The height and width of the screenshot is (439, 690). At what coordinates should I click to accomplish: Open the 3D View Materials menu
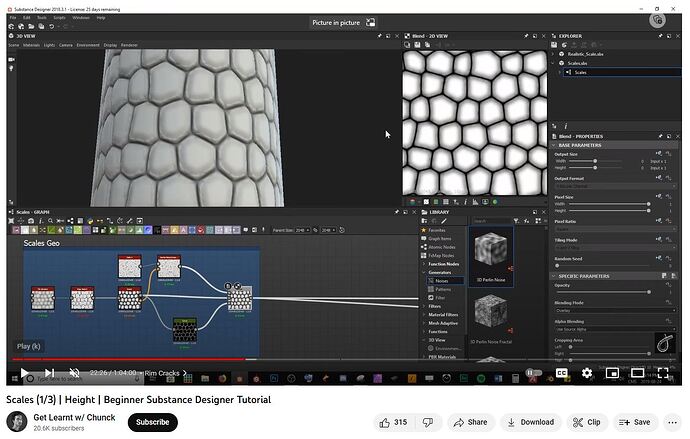click(x=31, y=45)
